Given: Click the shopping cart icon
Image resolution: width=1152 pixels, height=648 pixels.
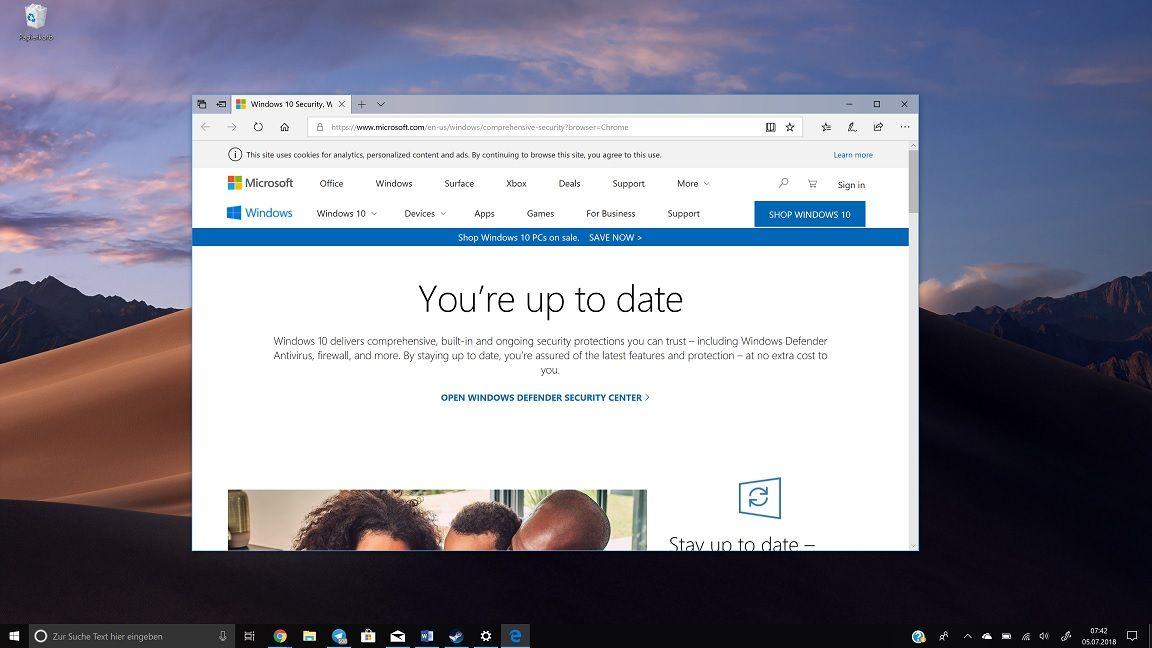Looking at the screenshot, I should click(812, 184).
